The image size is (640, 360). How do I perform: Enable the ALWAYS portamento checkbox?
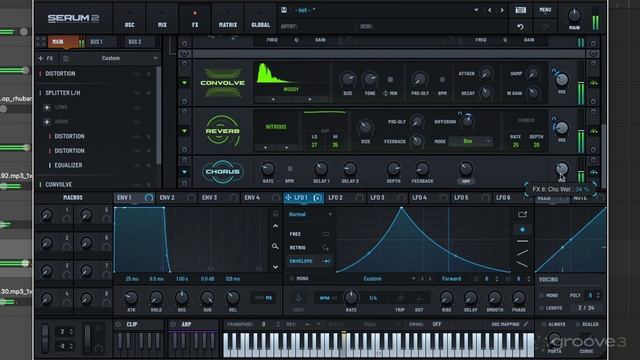coord(544,324)
